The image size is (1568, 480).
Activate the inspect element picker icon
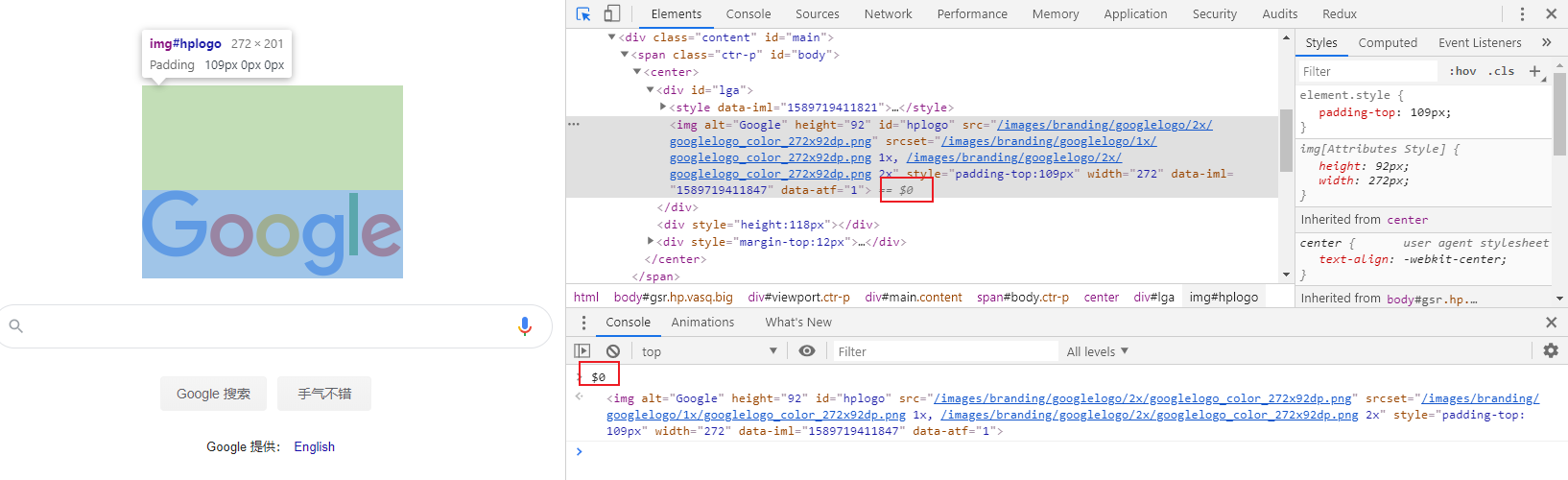tap(583, 13)
